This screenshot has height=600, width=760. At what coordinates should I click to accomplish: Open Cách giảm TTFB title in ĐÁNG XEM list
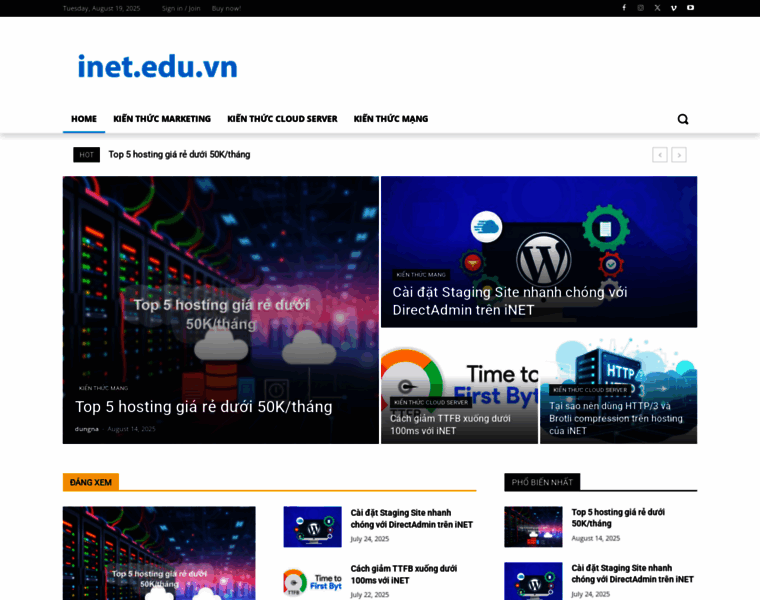point(404,574)
